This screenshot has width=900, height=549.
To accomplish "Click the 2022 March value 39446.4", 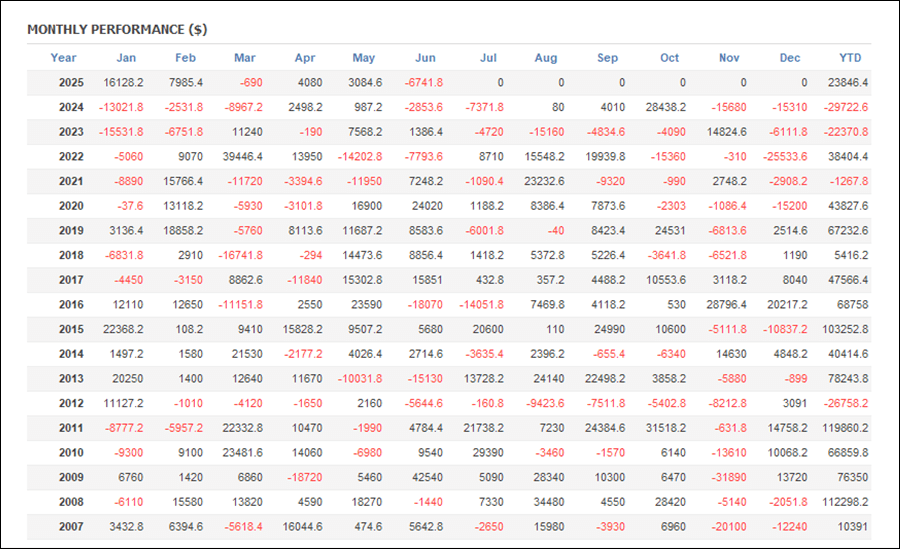I will coord(243,157).
